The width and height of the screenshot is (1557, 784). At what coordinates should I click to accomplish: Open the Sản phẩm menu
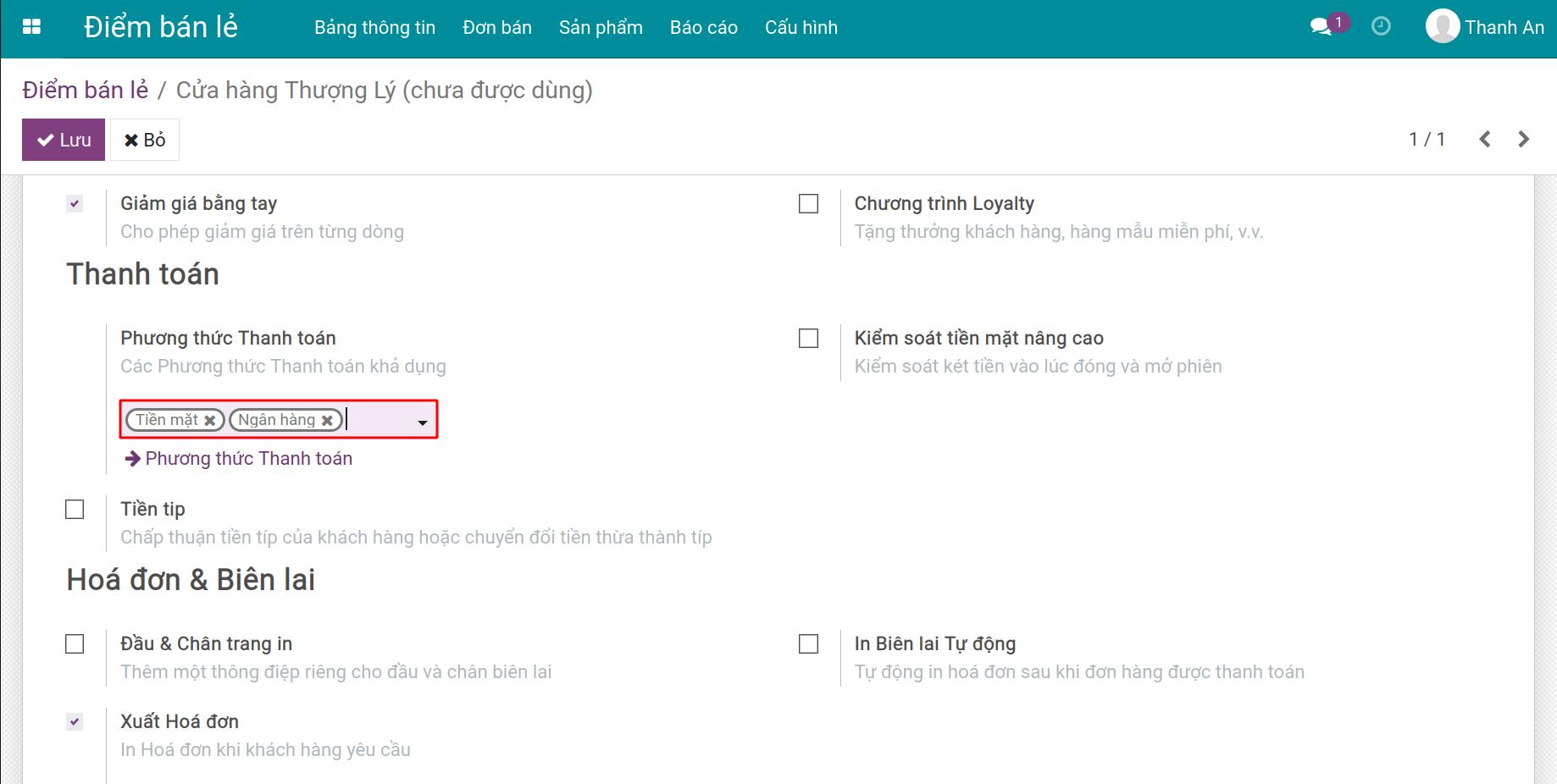pos(601,27)
